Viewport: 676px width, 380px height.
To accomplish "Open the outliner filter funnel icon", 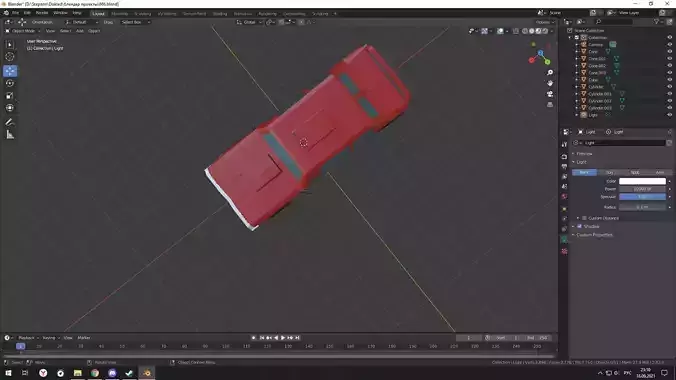I will tap(657, 22).
